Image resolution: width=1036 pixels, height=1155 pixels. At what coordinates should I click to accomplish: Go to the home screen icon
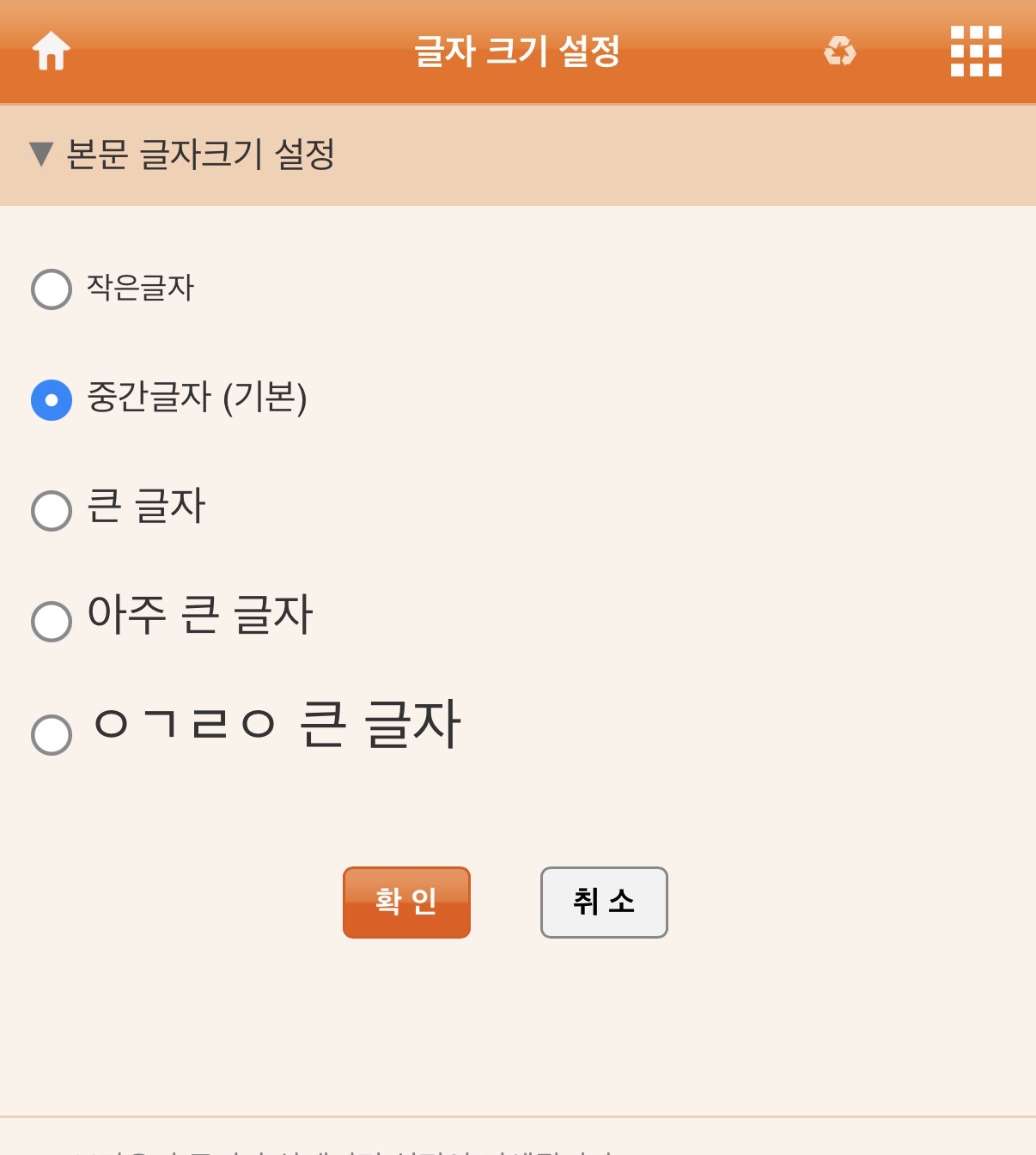click(x=52, y=51)
